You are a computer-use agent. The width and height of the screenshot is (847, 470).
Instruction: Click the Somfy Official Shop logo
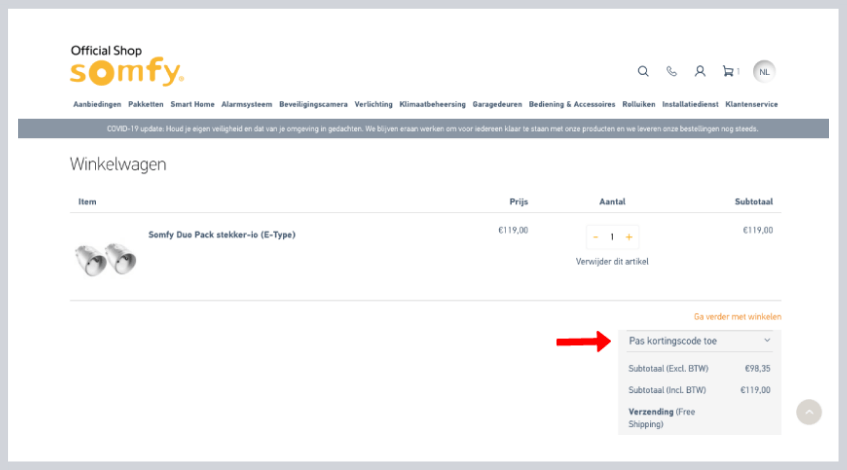coord(127,65)
